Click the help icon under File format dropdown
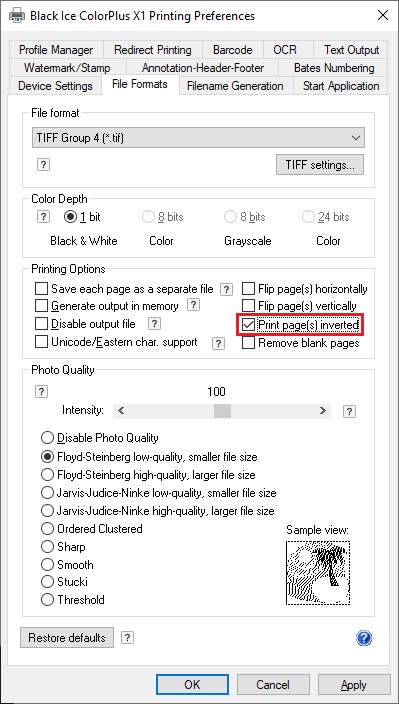 43,164
